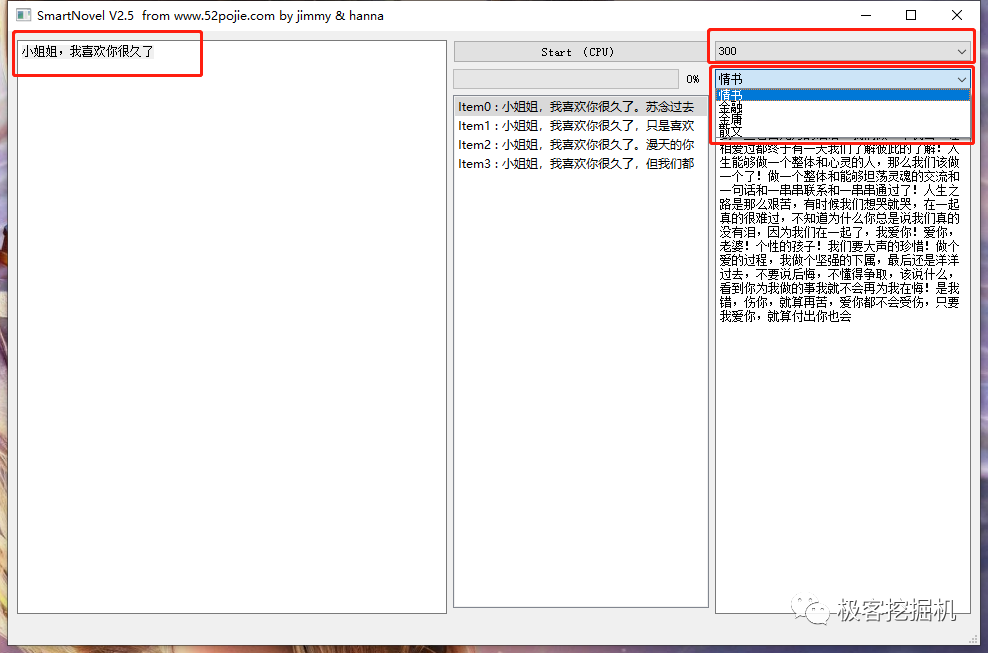988x653 pixels.
Task: Click the Start (CPU) button
Action: tap(580, 52)
